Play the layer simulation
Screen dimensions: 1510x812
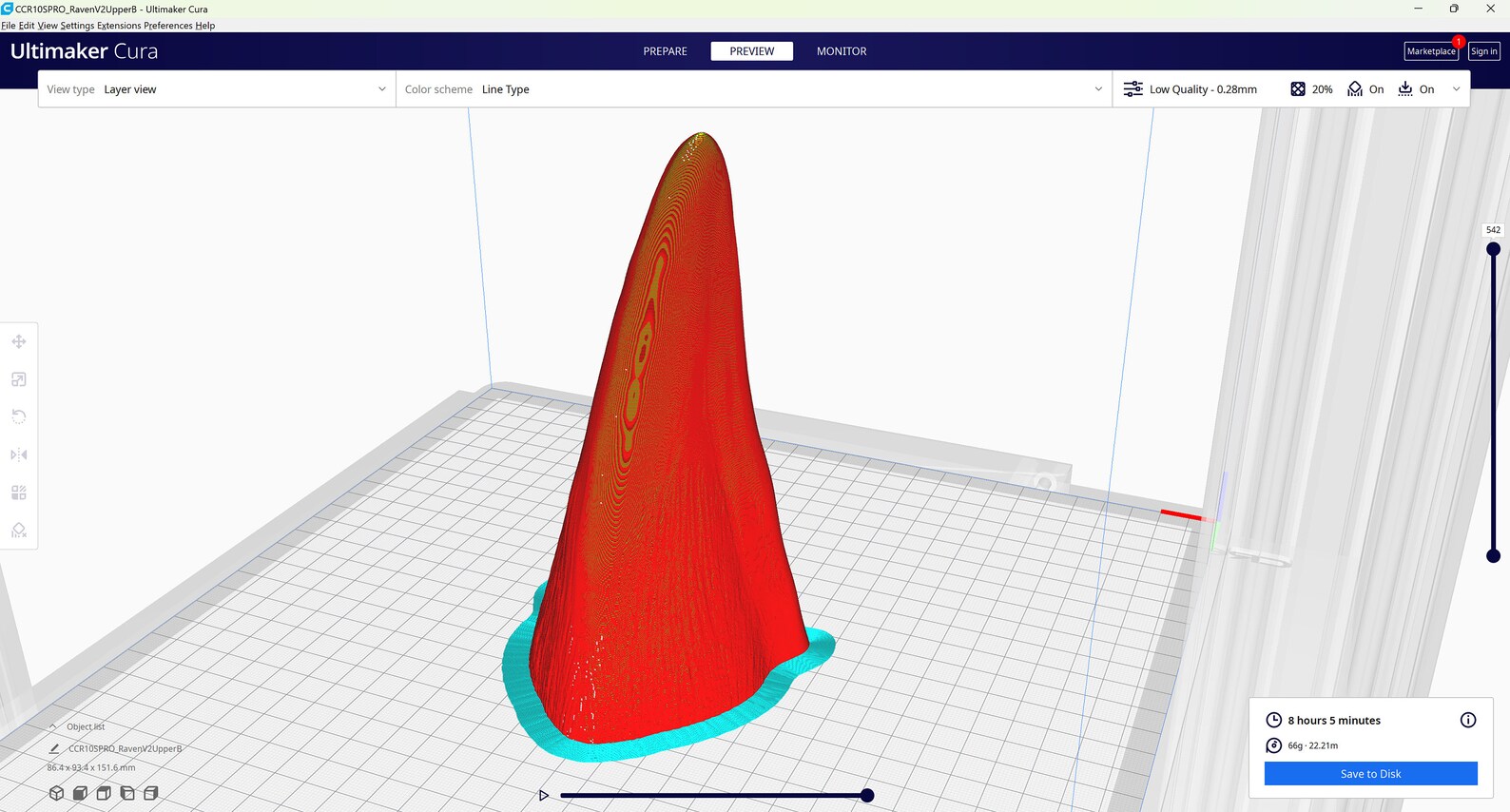(544, 795)
